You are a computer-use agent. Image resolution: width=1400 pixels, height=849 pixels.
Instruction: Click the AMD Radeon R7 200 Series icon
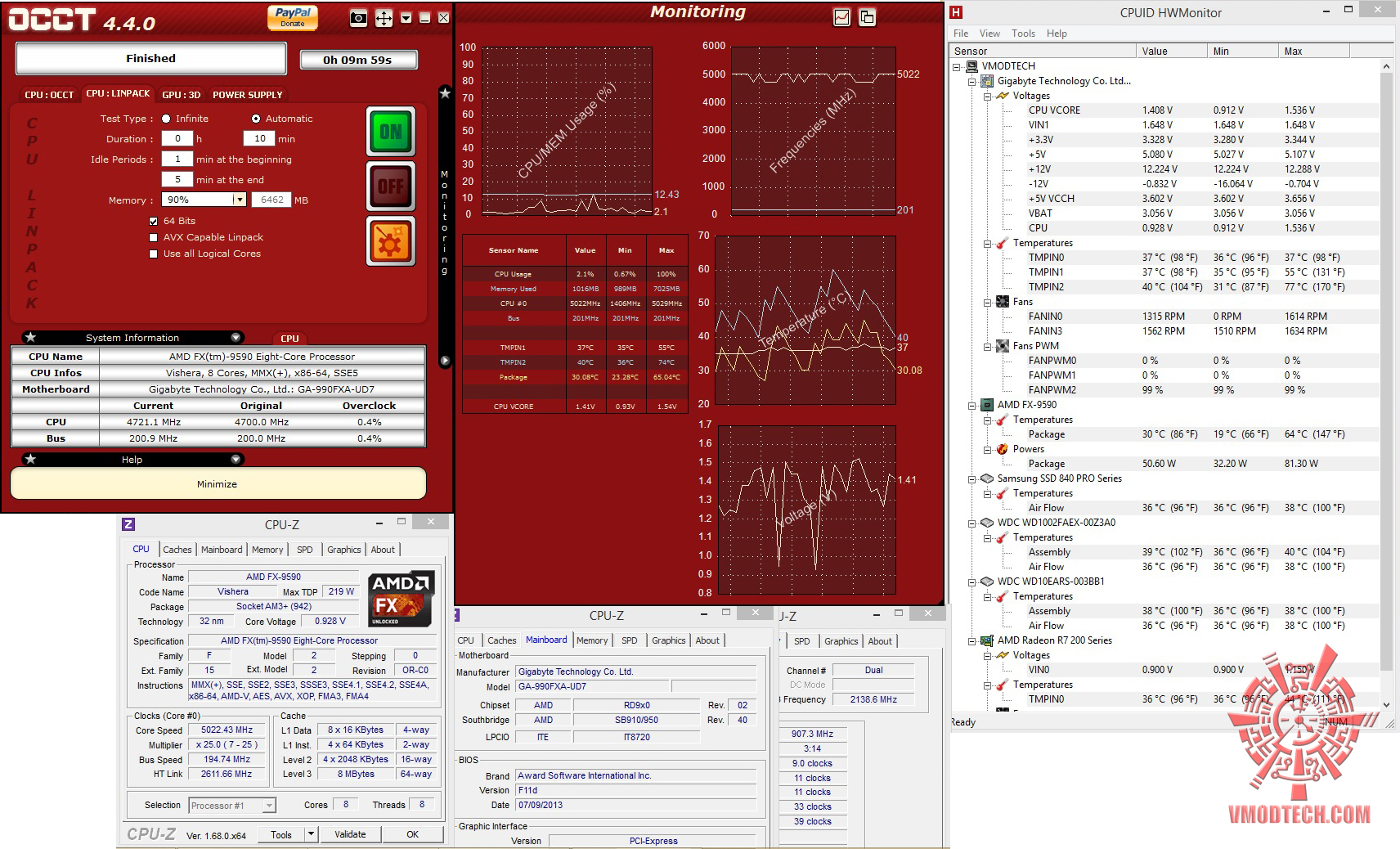[x=987, y=640]
